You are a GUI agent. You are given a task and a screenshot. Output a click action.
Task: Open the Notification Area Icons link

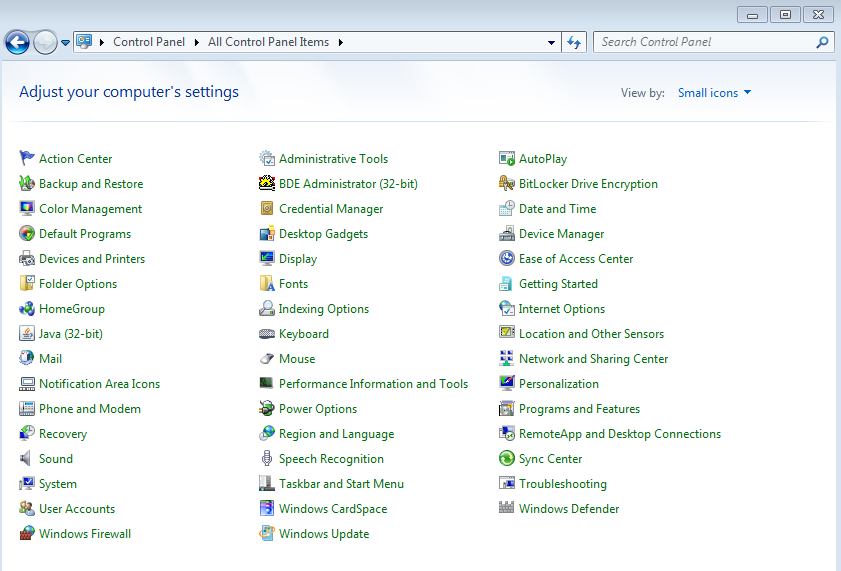tap(99, 384)
